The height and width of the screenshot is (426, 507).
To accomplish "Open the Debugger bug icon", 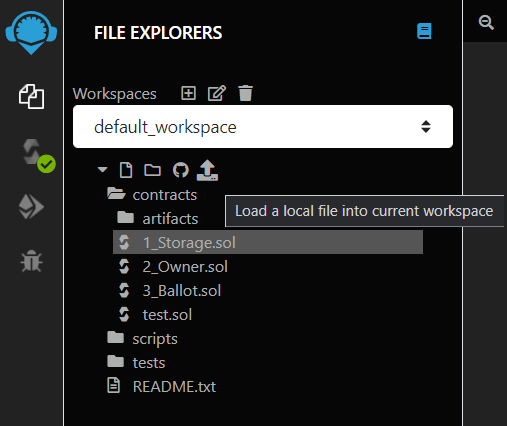I will (31, 261).
